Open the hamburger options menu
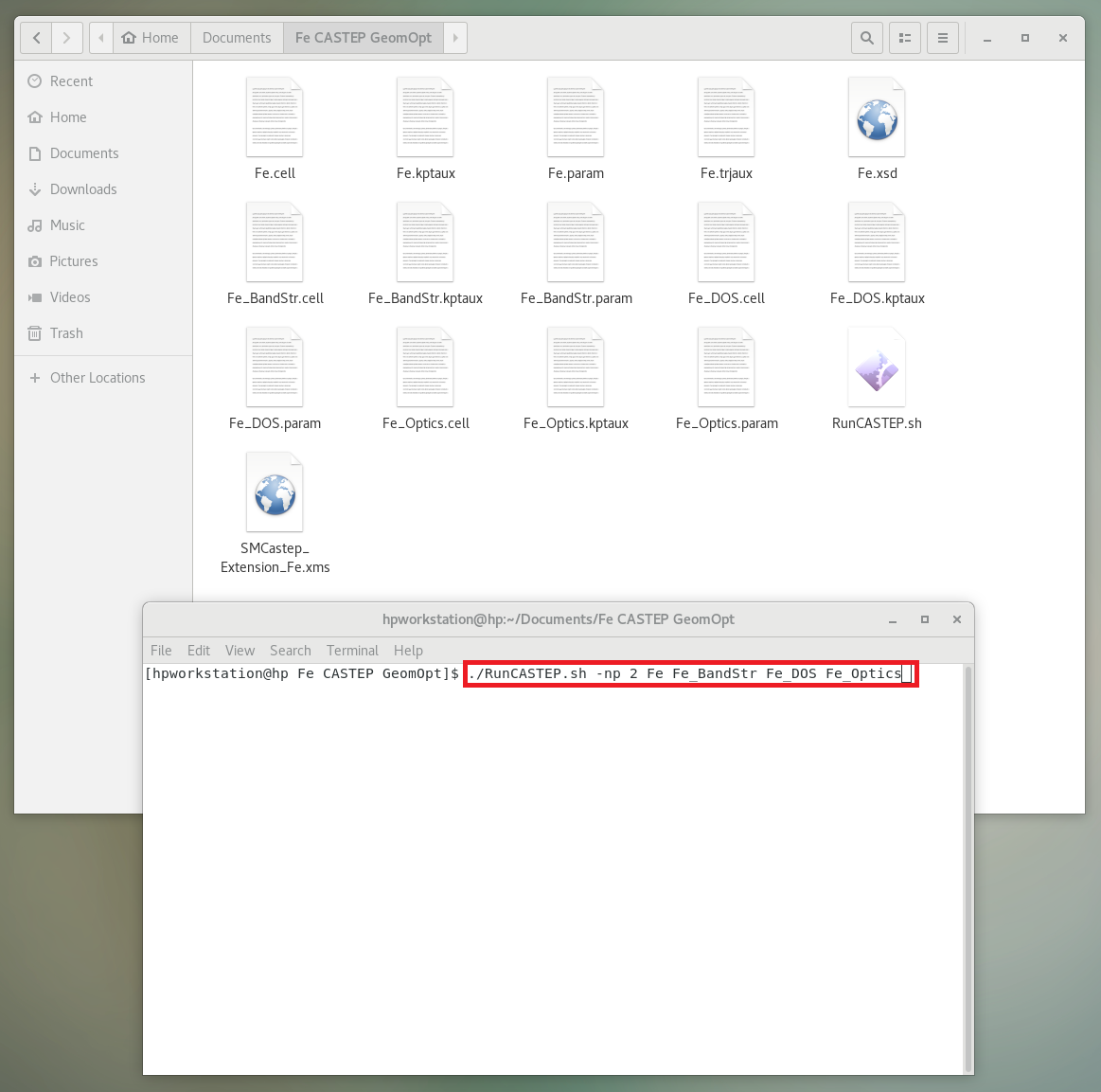Screen dimensions: 1101x1092 942,38
